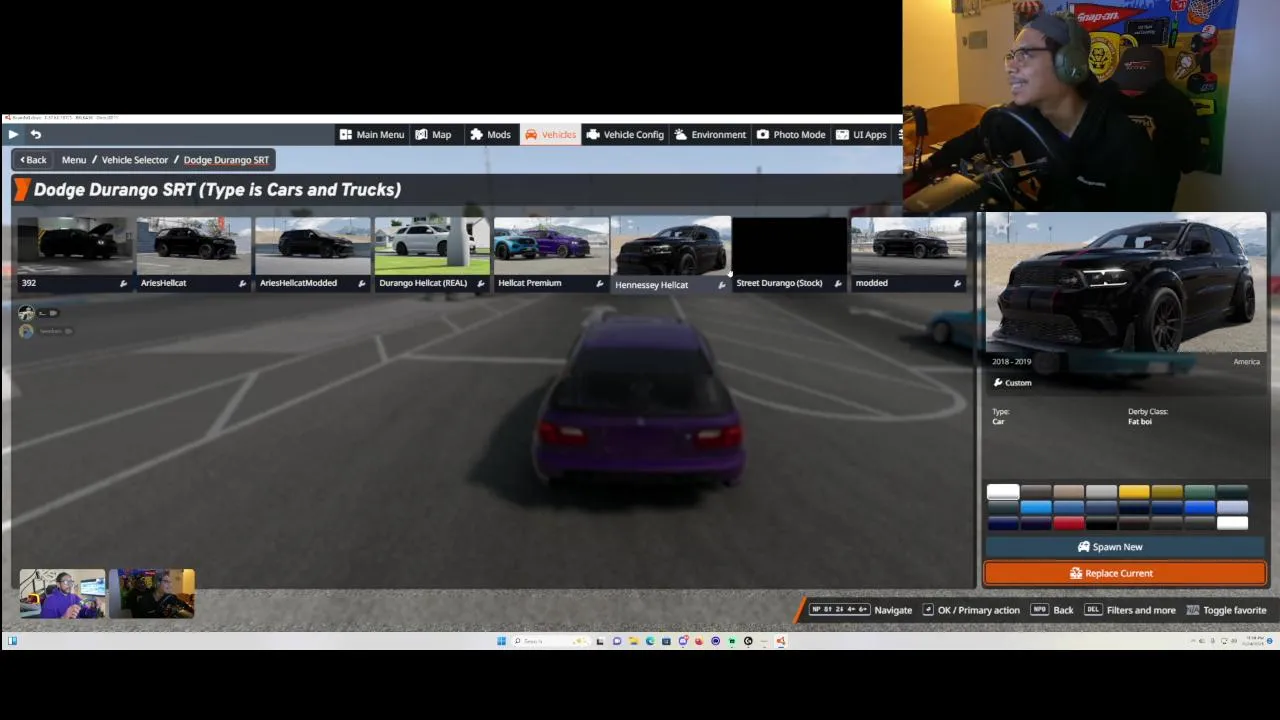1280x720 pixels.
Task: Click wrench icon on AriesHellcatModded tile
Action: point(362,284)
